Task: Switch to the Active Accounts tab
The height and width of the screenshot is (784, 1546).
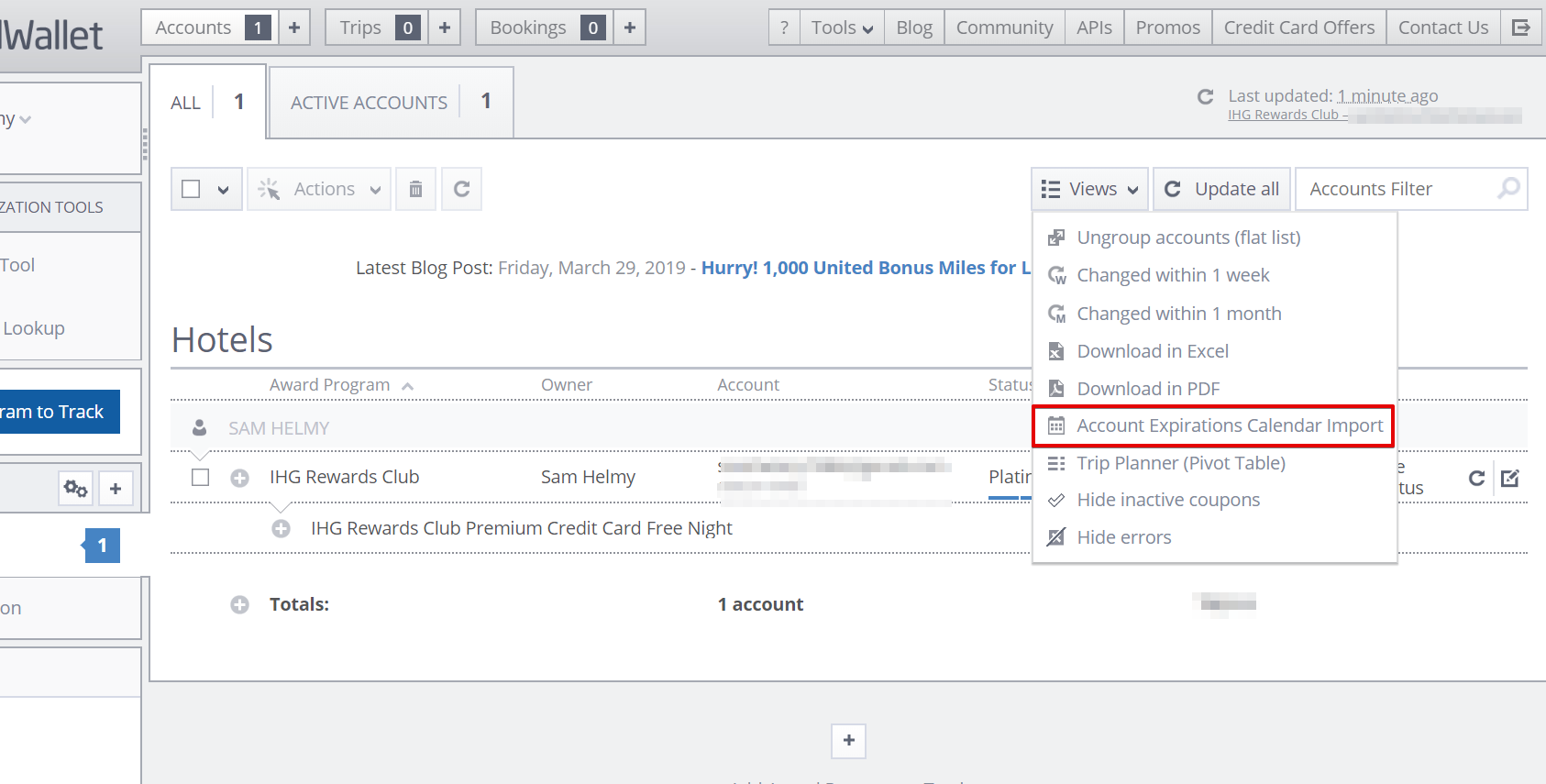Action: click(392, 103)
